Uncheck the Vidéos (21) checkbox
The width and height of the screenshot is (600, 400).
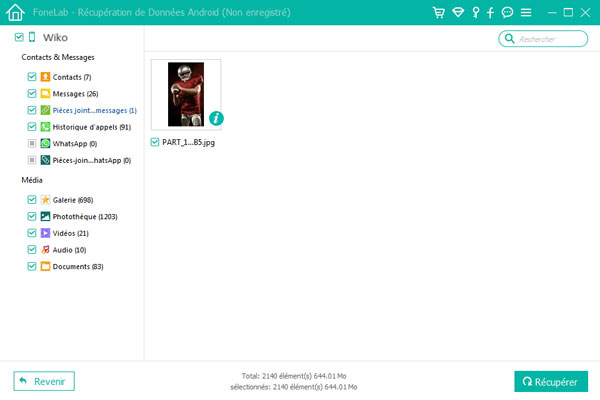coord(32,233)
